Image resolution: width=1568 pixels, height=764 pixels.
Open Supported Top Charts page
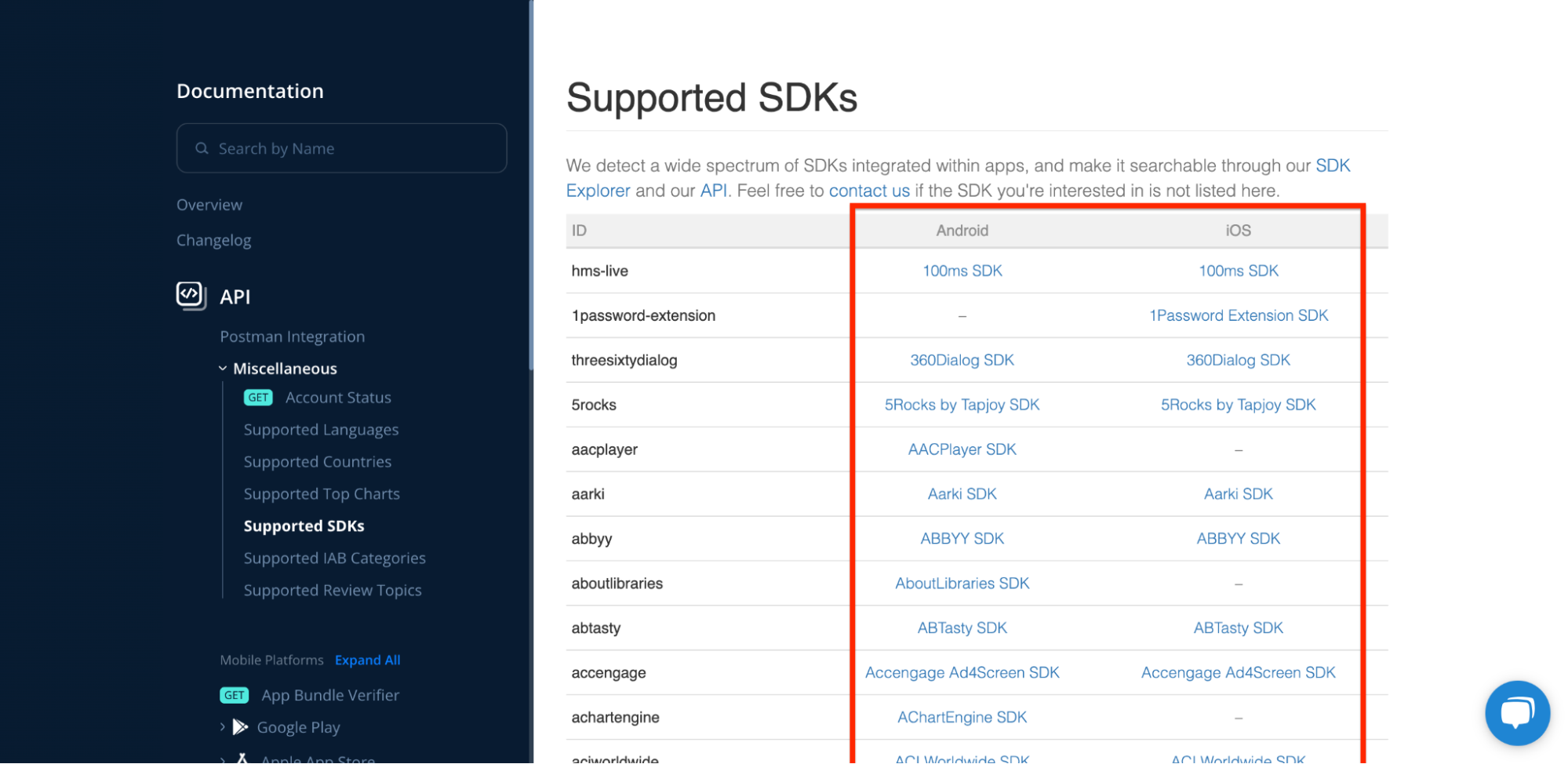[x=322, y=494]
